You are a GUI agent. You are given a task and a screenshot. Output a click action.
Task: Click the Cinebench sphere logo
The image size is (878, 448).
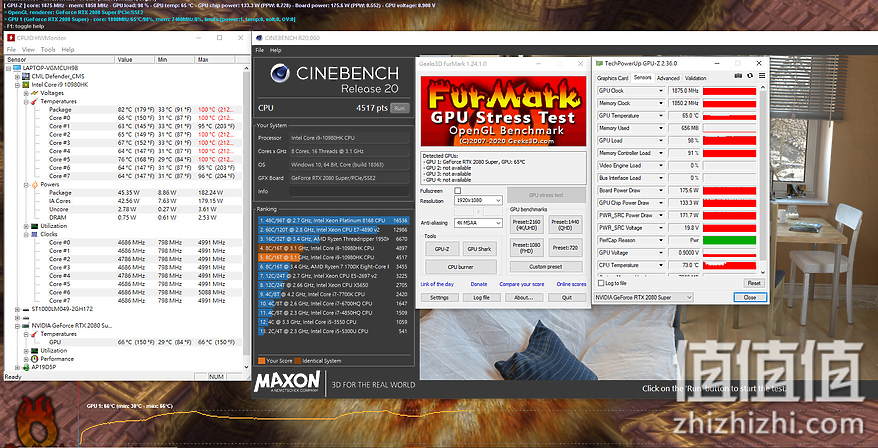(x=279, y=73)
